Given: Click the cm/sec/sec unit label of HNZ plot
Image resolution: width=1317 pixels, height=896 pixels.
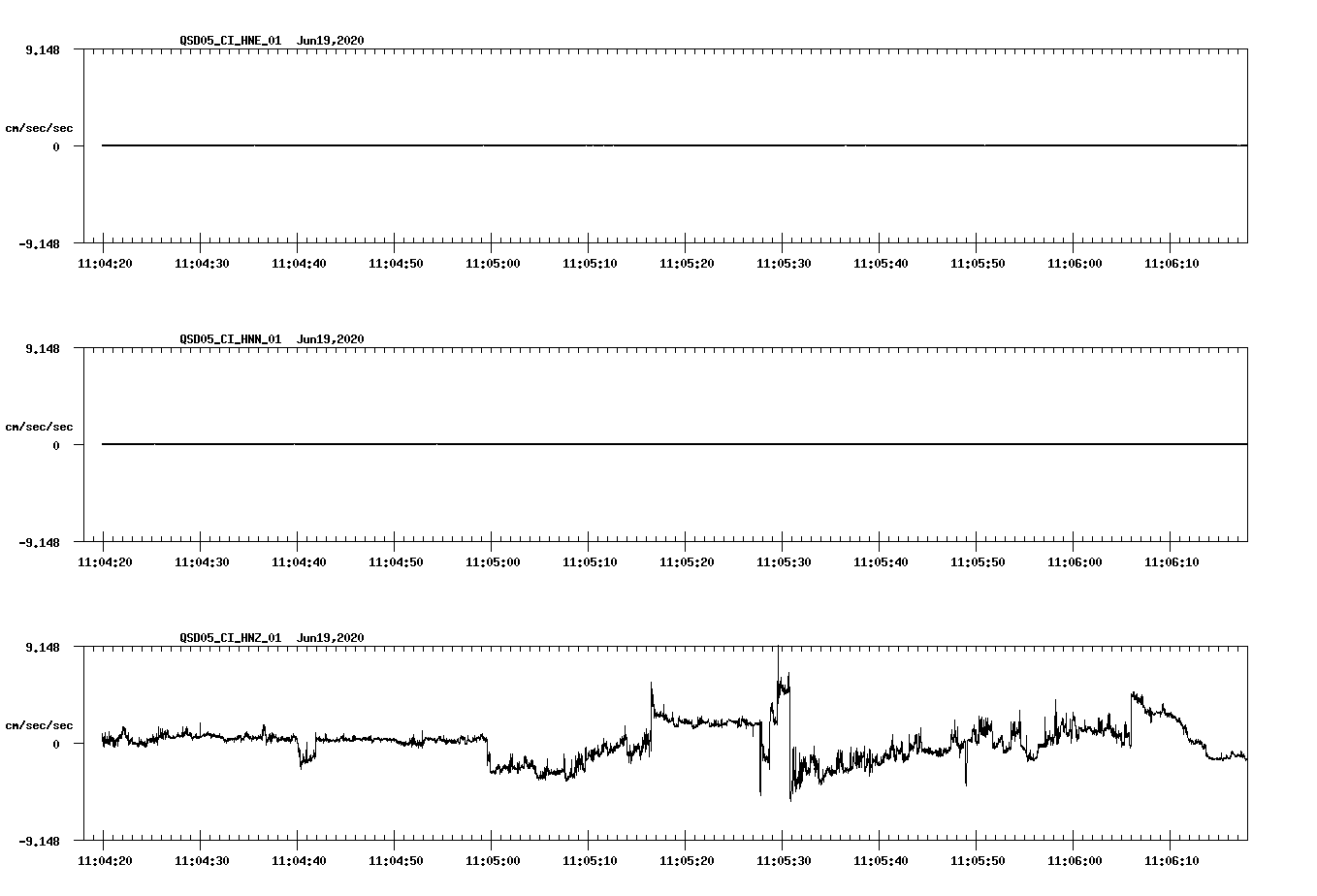Looking at the screenshot, I should click(39, 725).
